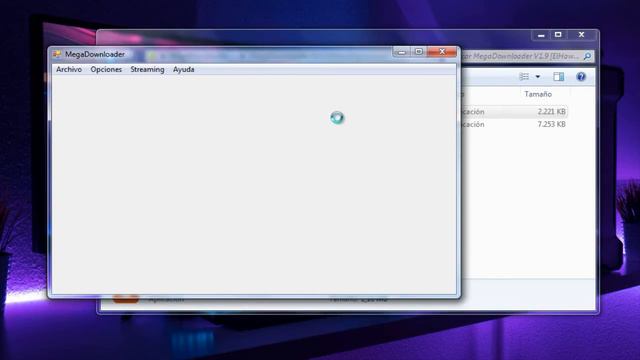Viewport: 640px width, 360px height.
Task: Change view layout icon in Explorer toolbar
Action: tap(524, 76)
